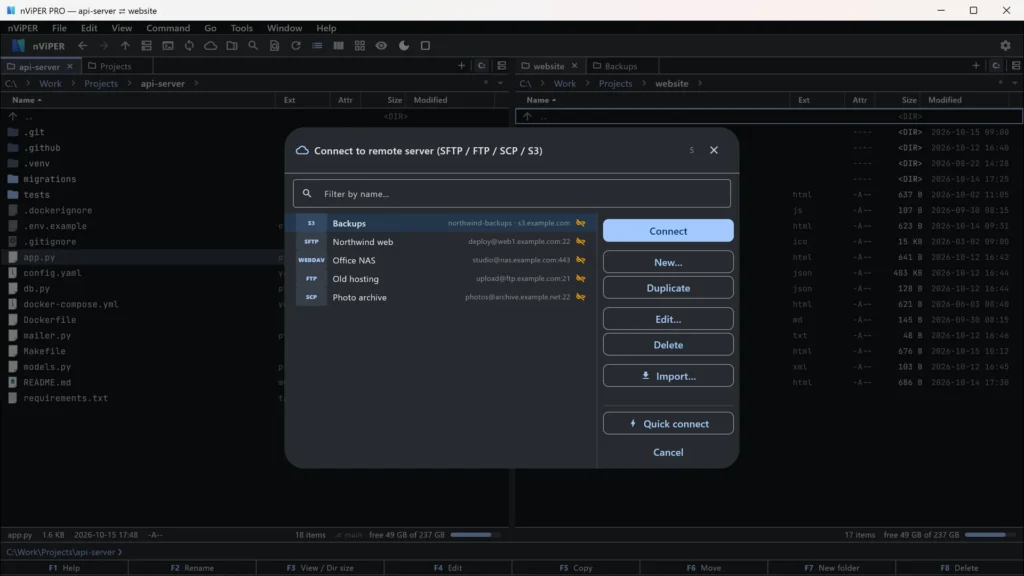Click the left panel disk usage bar
The width and height of the screenshot is (1024, 576).
point(475,535)
